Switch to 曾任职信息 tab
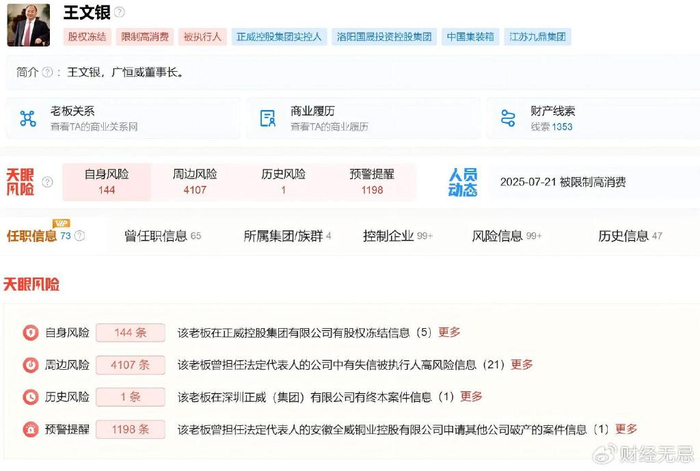The height and width of the screenshot is (471, 700). 162,236
